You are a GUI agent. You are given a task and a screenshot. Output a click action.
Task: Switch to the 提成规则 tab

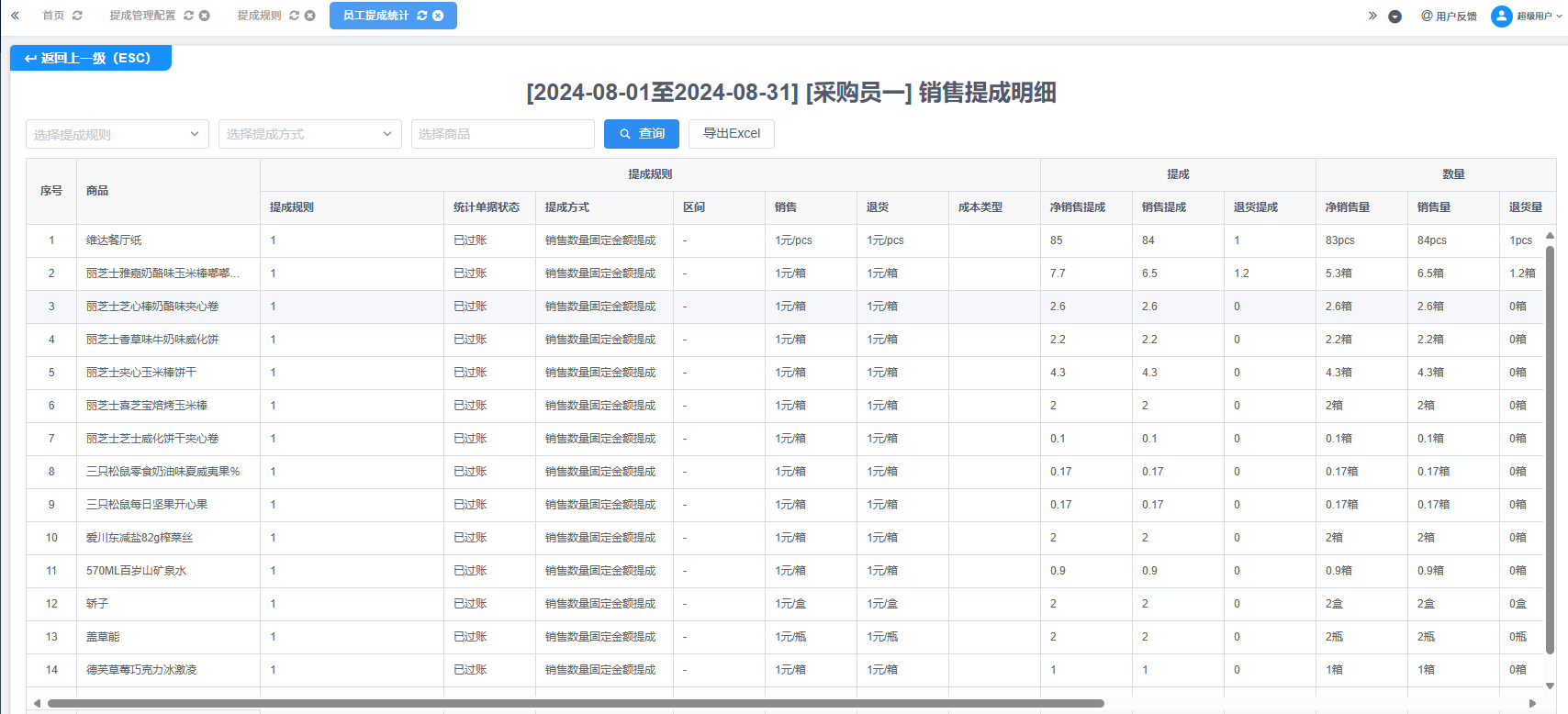coord(259,16)
